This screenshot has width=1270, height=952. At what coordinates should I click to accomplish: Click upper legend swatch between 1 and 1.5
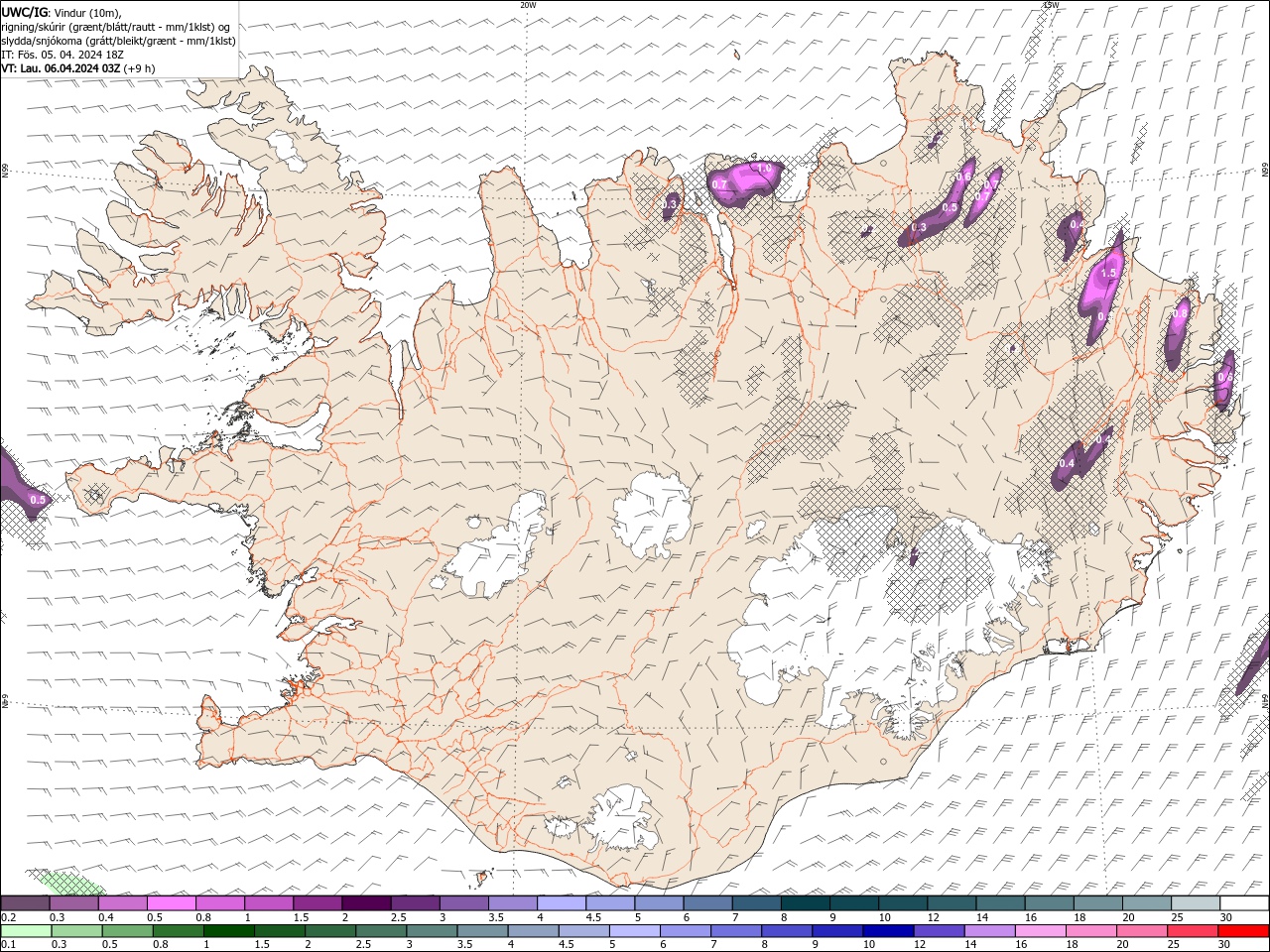coord(269,902)
